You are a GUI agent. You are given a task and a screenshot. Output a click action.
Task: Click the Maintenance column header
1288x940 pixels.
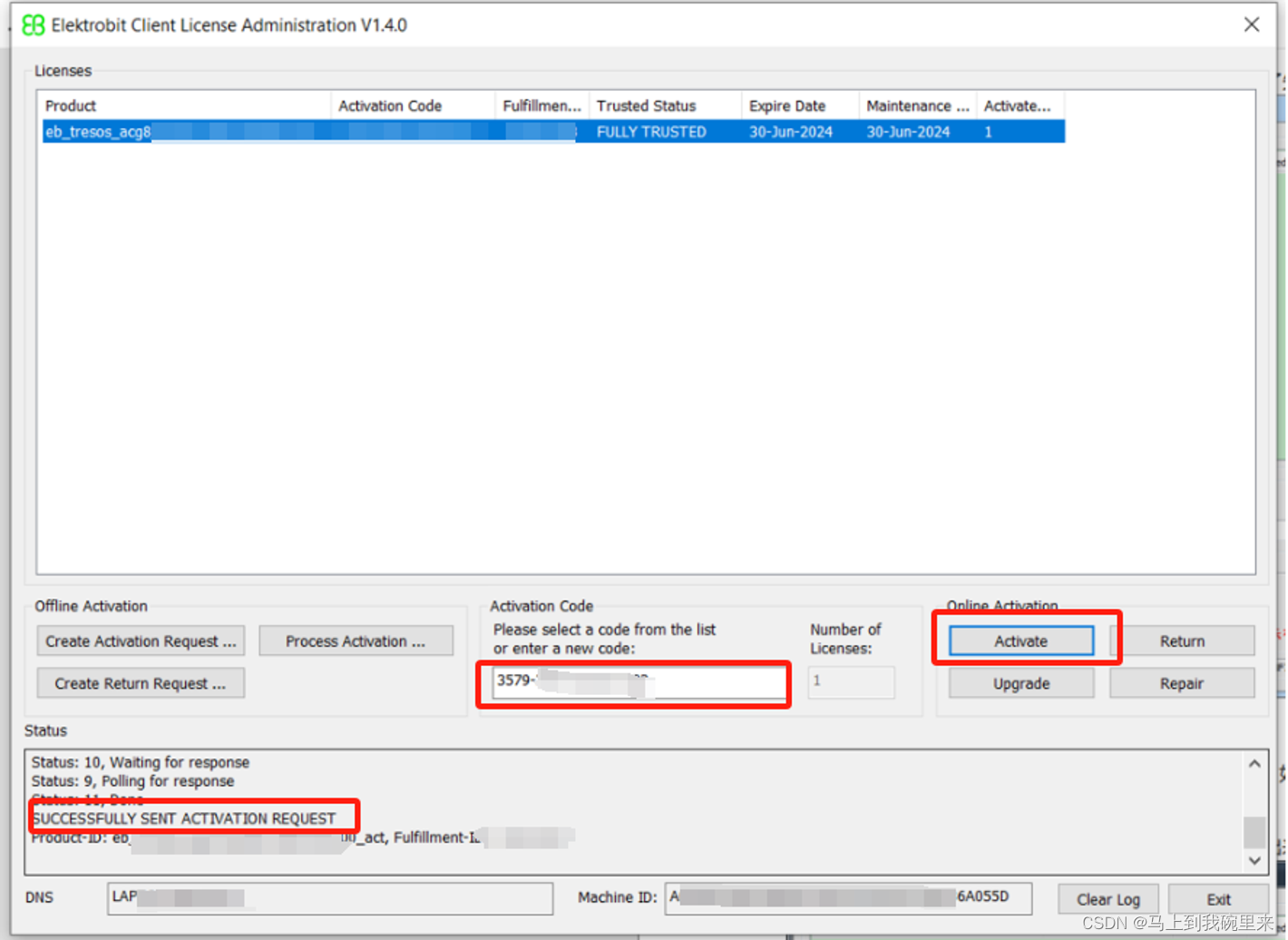coord(918,105)
